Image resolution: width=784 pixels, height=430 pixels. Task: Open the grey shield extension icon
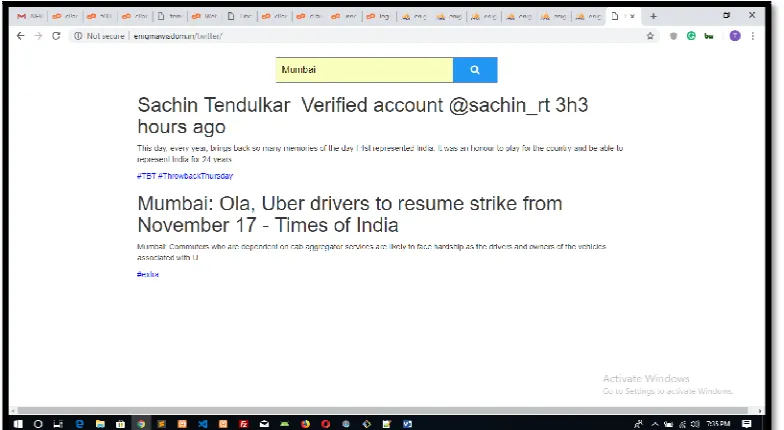674,36
